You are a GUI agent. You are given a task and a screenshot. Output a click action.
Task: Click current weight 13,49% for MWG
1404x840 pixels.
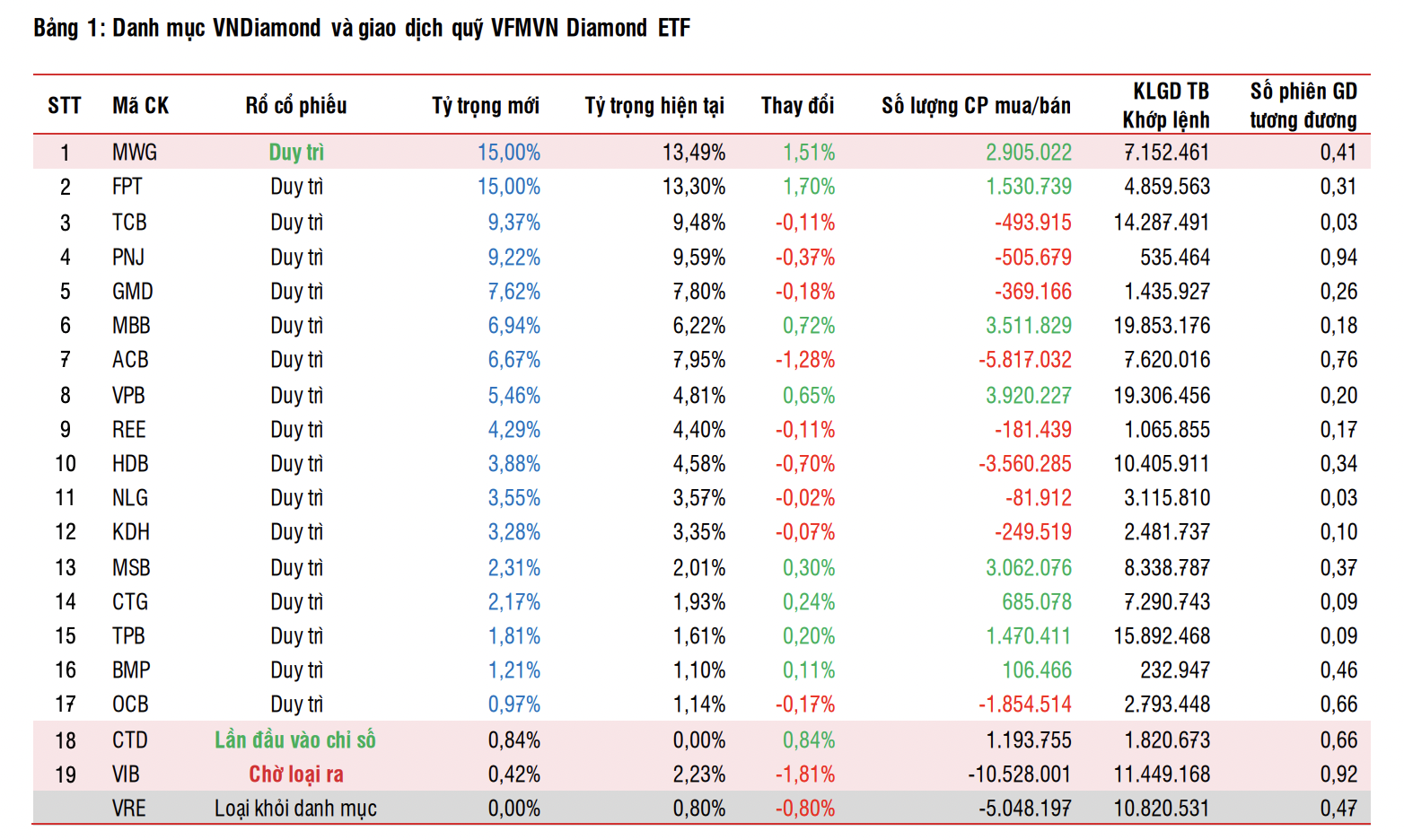point(694,153)
